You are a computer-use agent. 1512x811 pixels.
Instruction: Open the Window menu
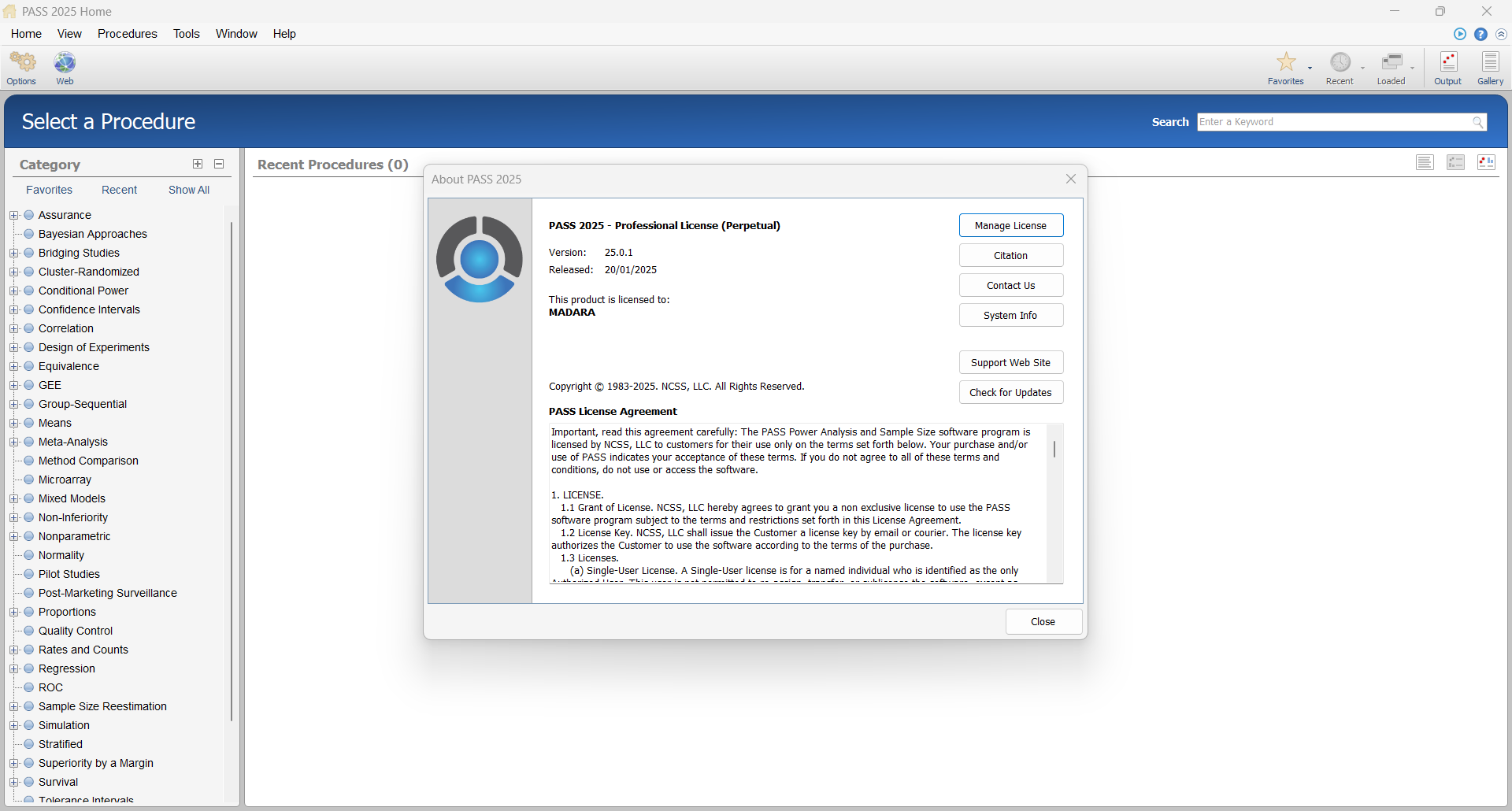[236, 34]
